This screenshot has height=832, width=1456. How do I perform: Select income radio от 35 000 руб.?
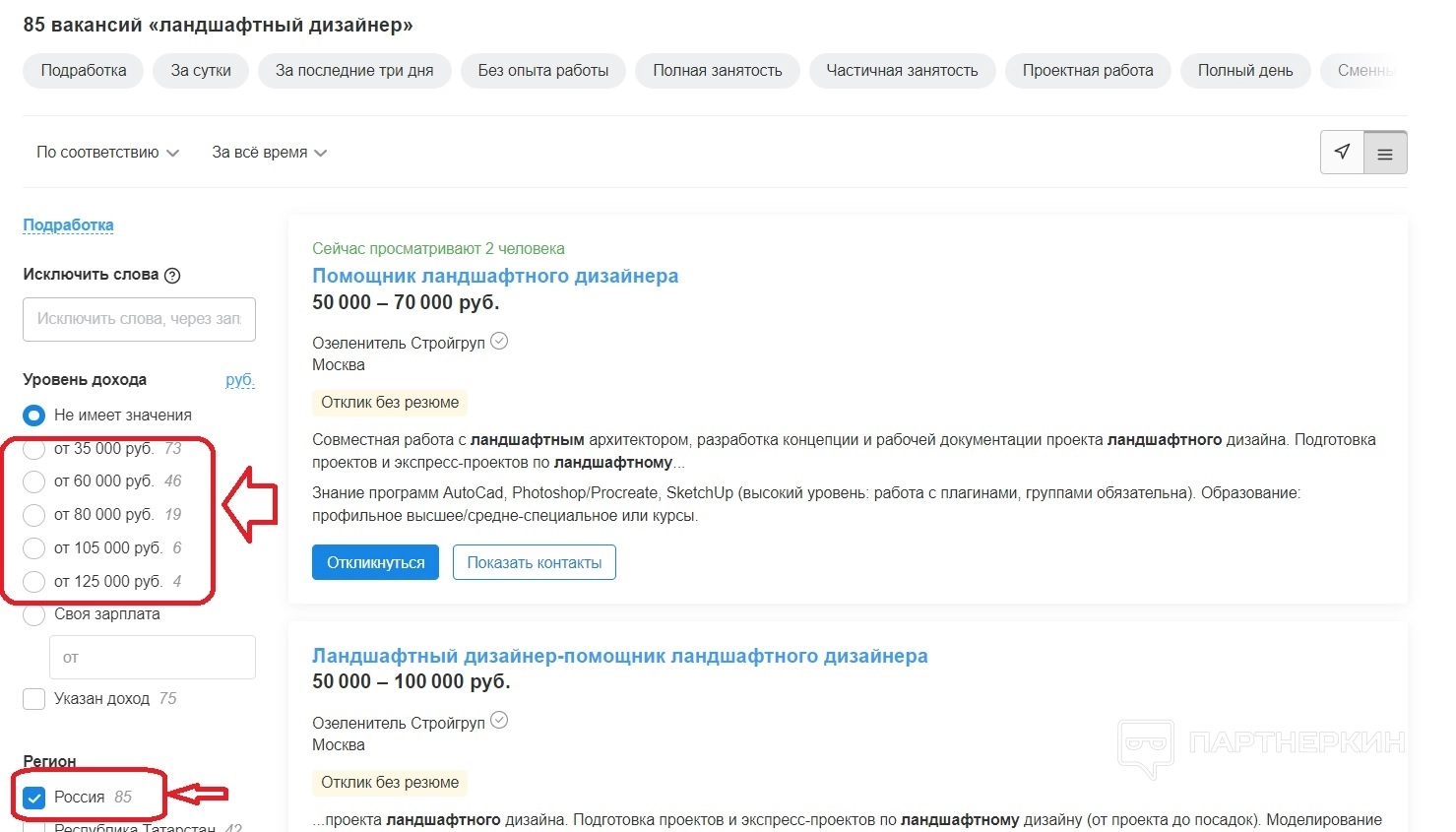[x=34, y=449]
